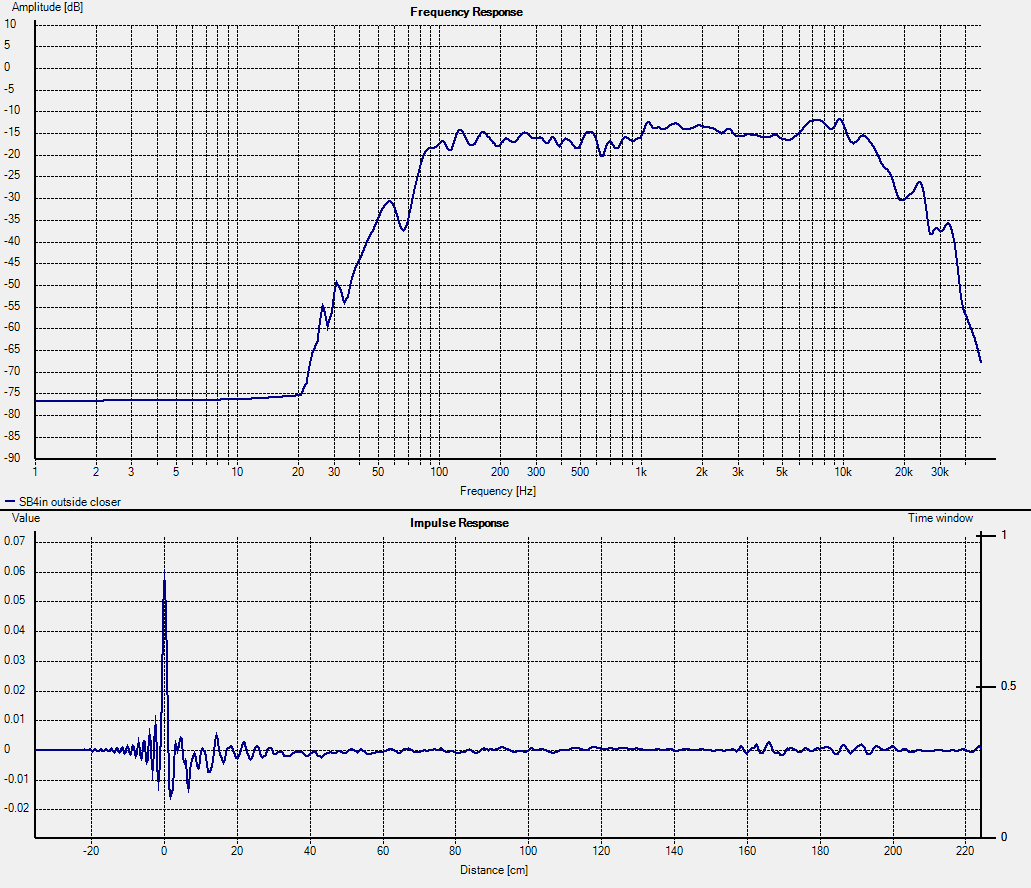The height and width of the screenshot is (888, 1031).
Task: Click the "1" time window scale label
Action: [x=1004, y=535]
